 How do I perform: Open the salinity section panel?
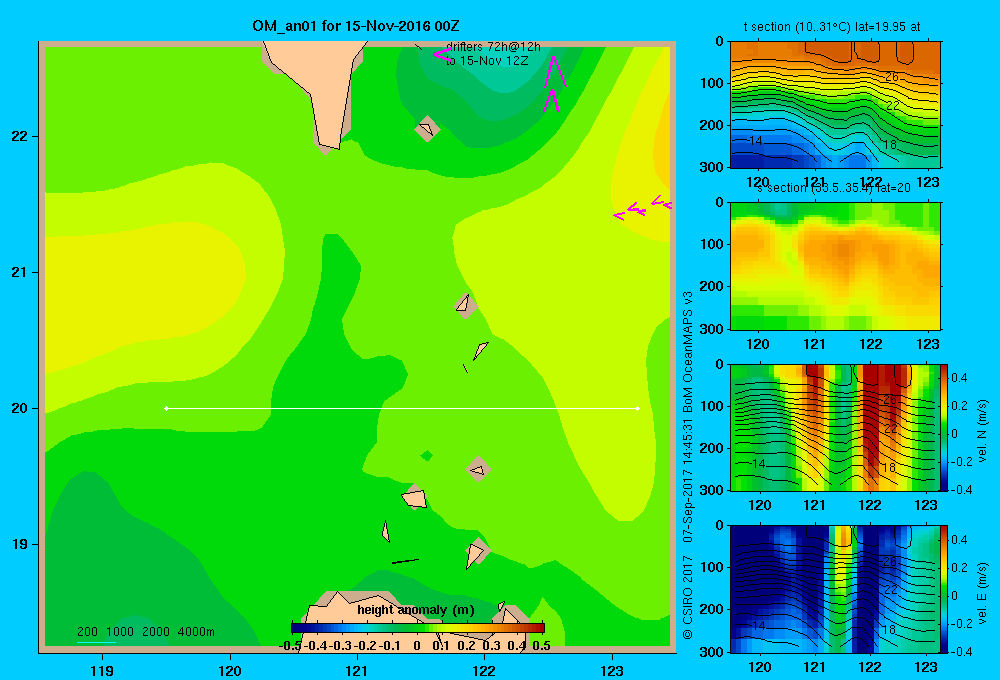coord(835,266)
